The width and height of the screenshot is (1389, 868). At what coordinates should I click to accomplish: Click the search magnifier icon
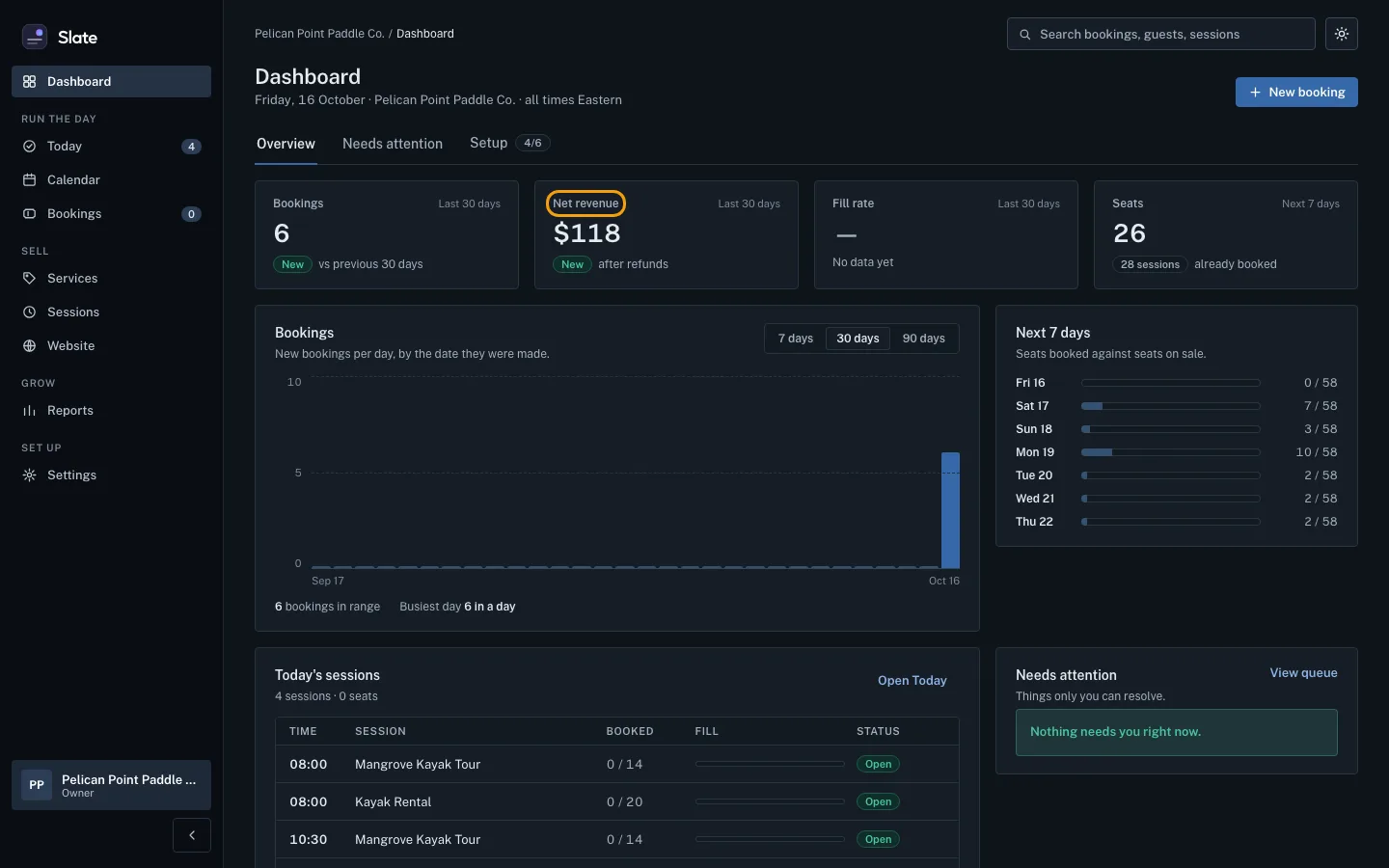click(x=1025, y=35)
